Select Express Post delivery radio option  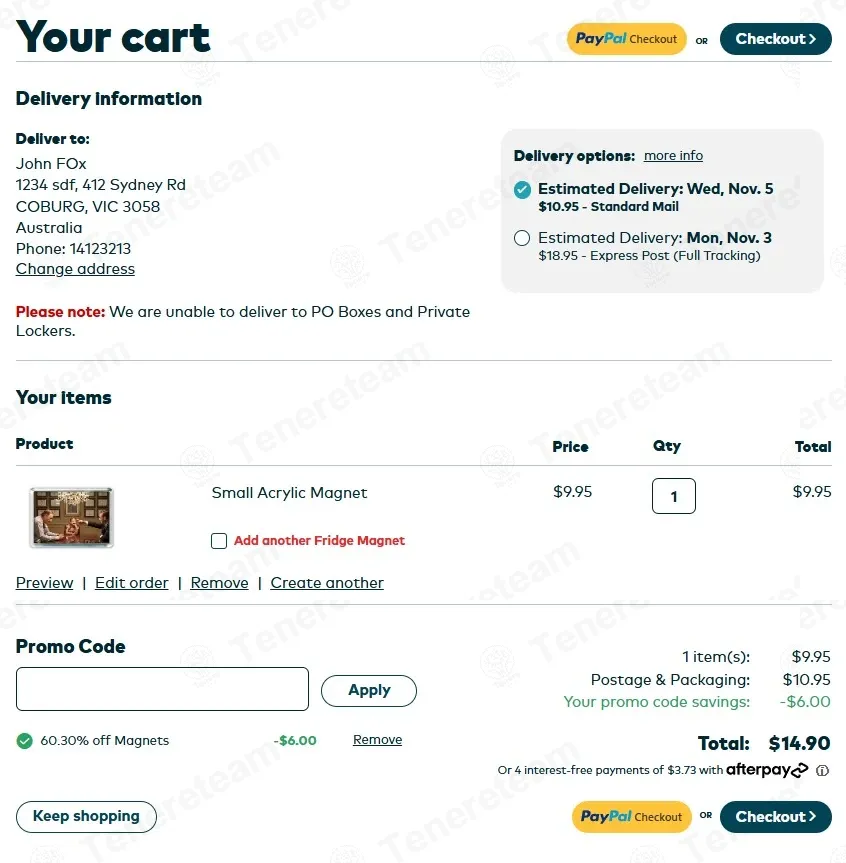pos(522,238)
